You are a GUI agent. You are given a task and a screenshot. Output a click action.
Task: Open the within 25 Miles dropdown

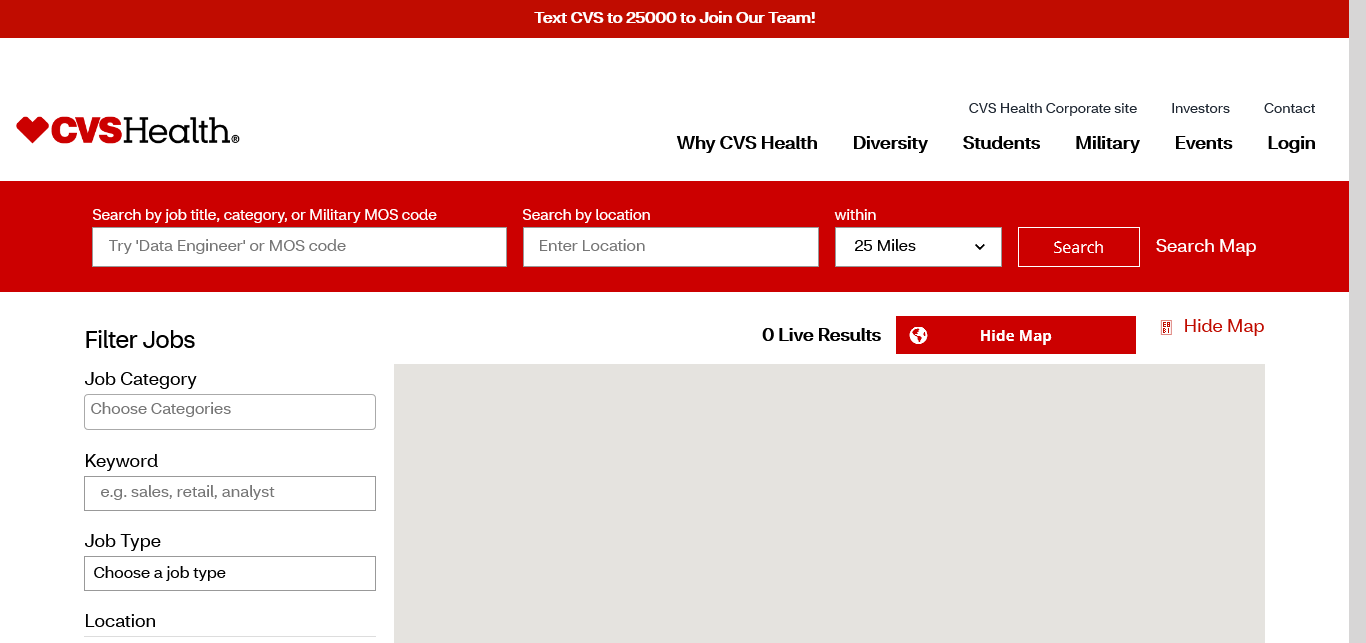917,247
